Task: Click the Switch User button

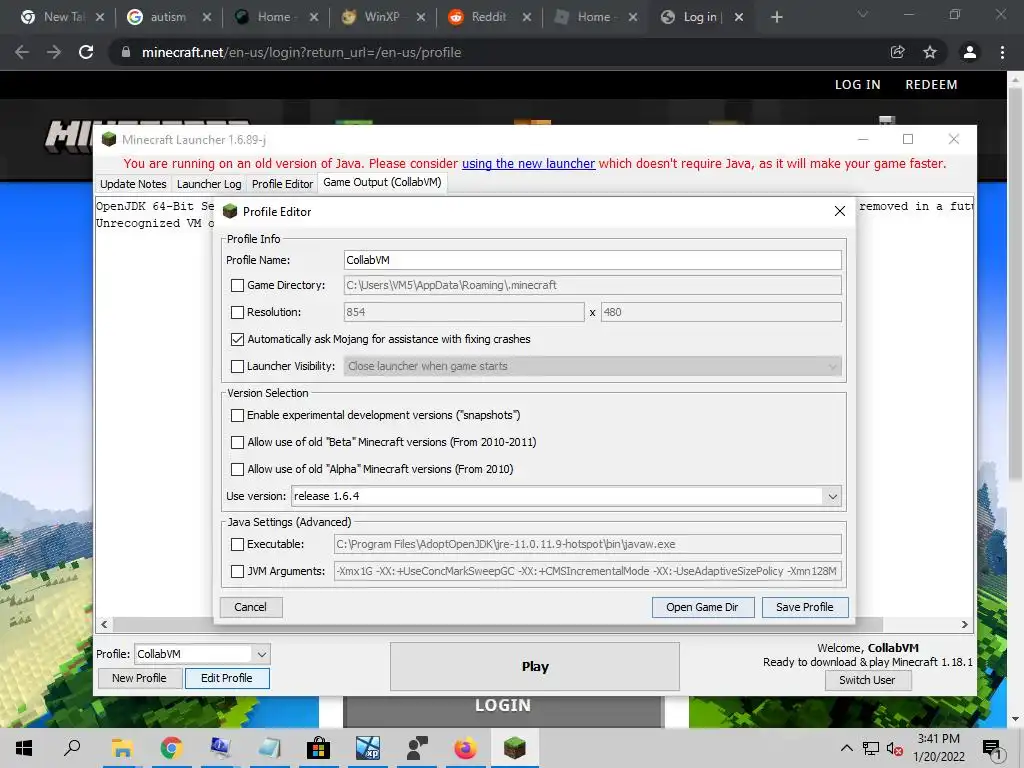Action: point(867,680)
